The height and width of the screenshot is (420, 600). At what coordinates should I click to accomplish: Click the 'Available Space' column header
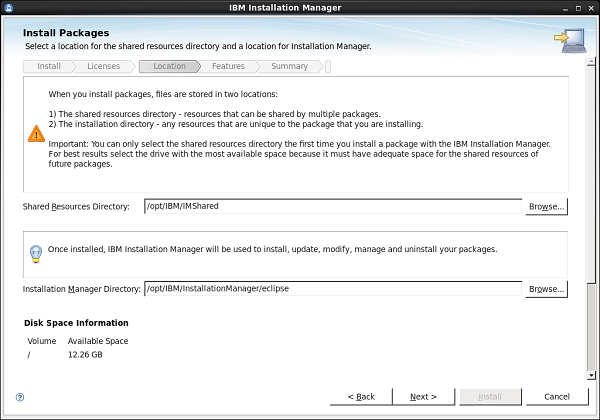[98, 341]
